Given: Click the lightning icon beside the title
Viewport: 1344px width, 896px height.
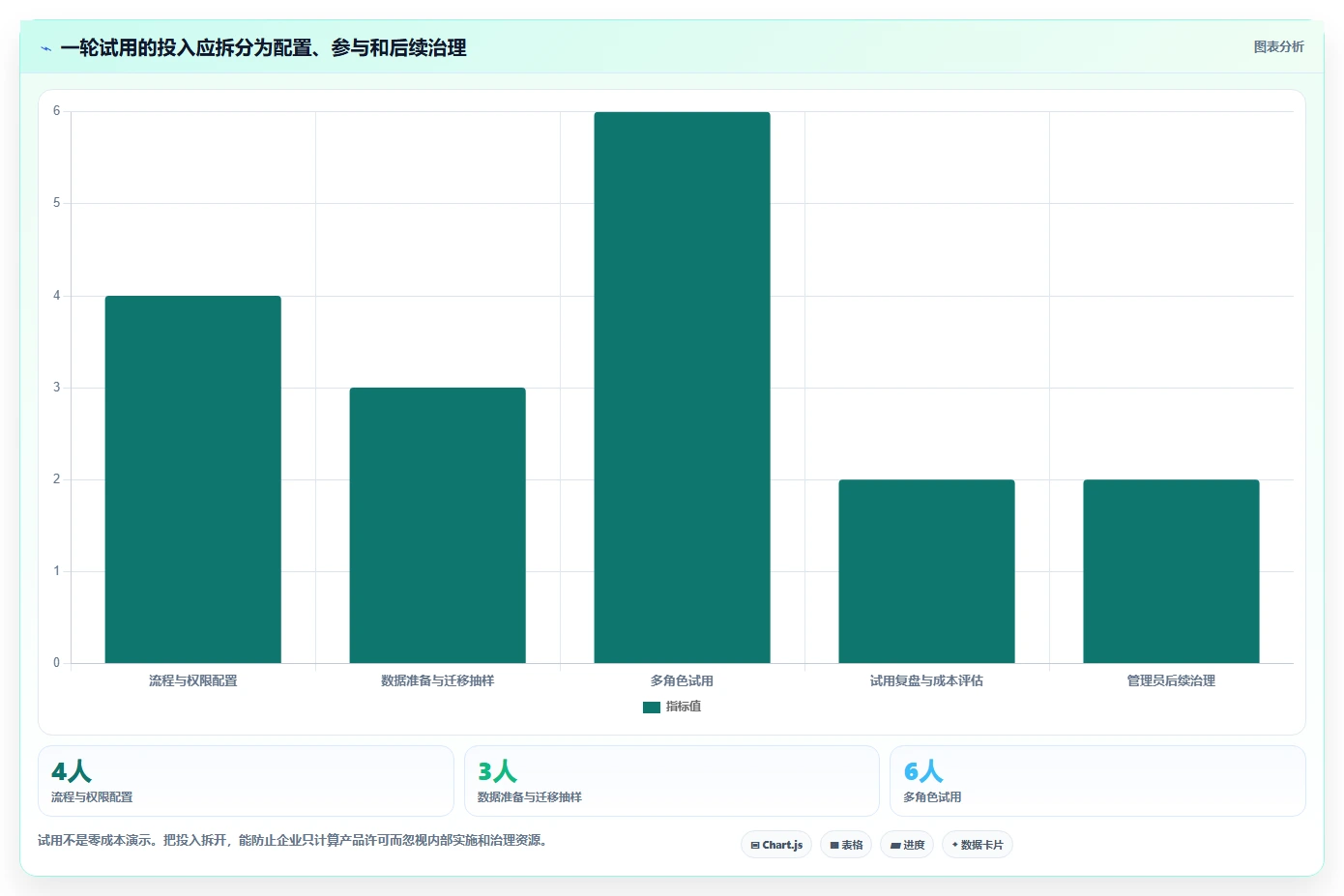Looking at the screenshot, I should tap(45, 48).
